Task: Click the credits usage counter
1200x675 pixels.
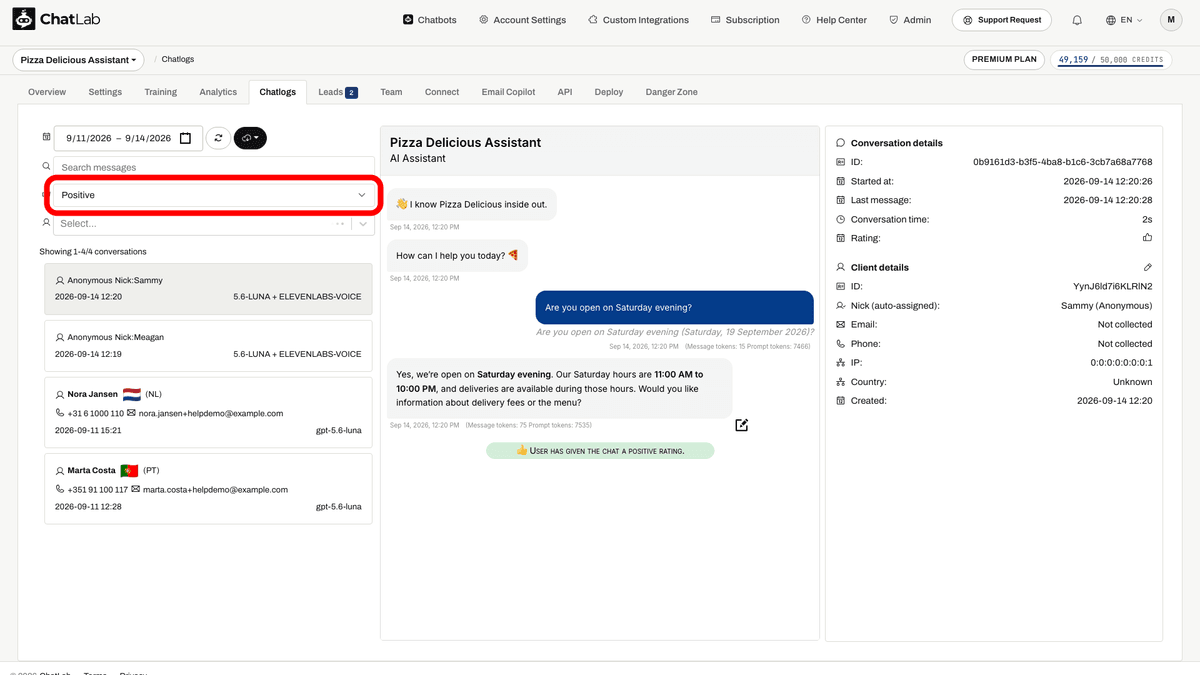Action: click(x=1110, y=60)
